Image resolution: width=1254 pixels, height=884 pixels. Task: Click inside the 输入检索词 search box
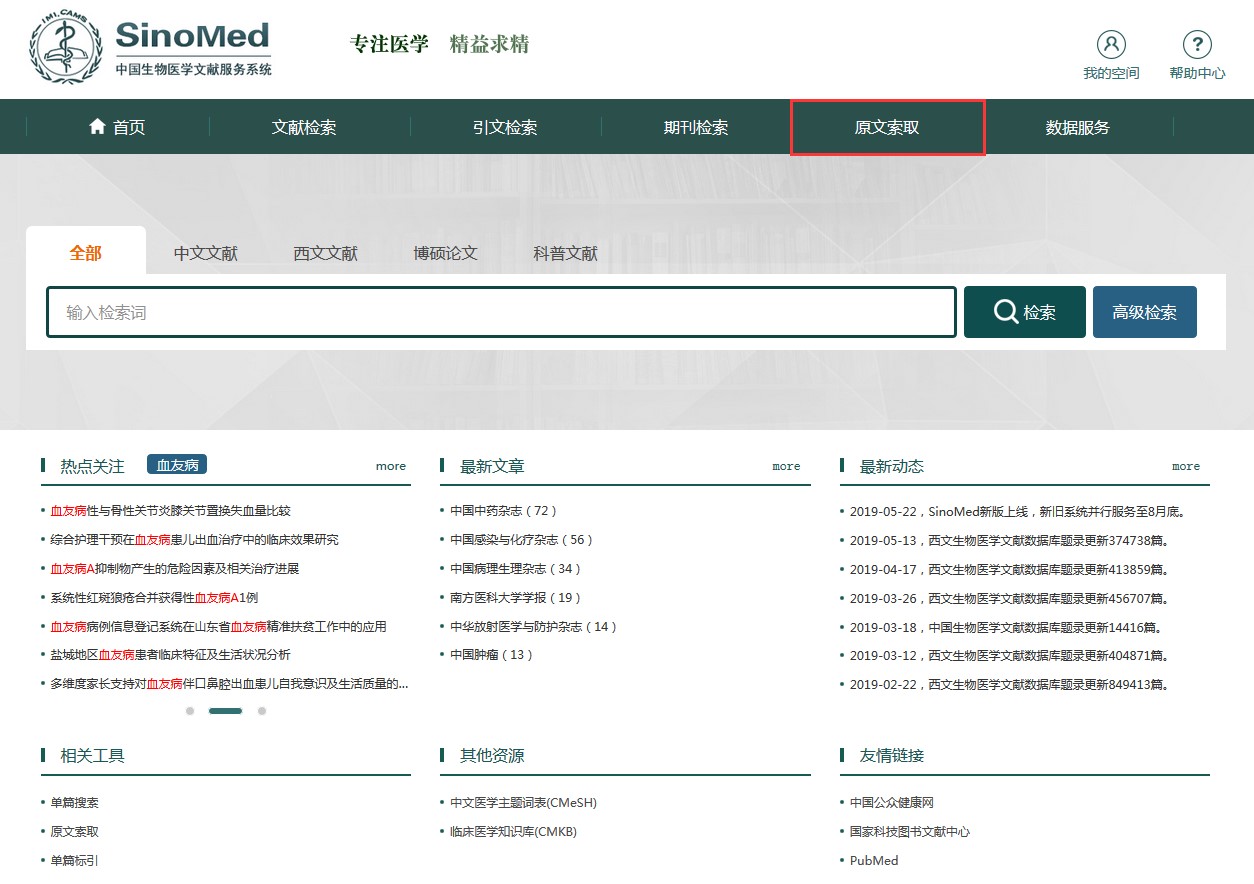pos(500,312)
